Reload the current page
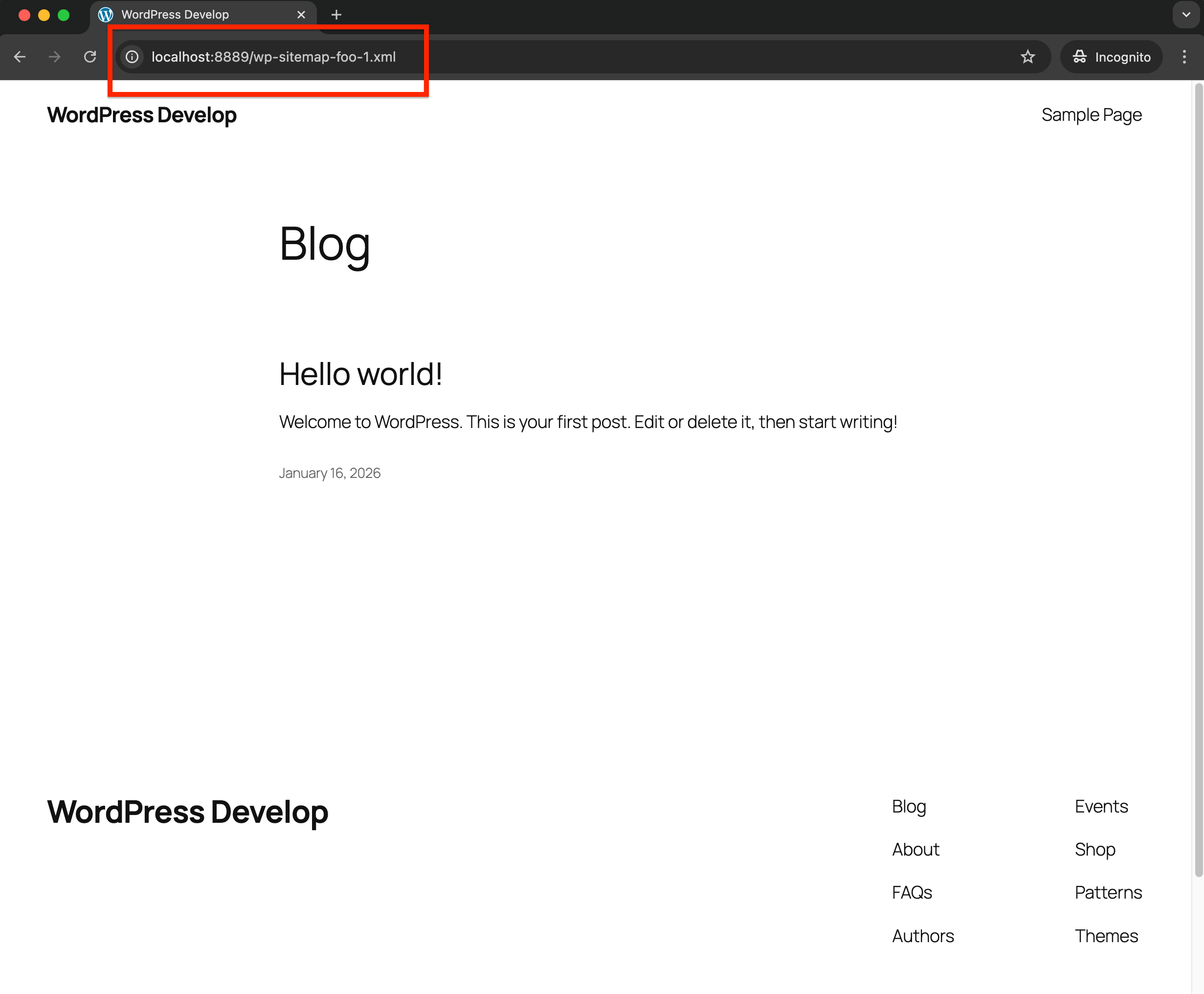The width and height of the screenshot is (1204, 994). tap(90, 57)
